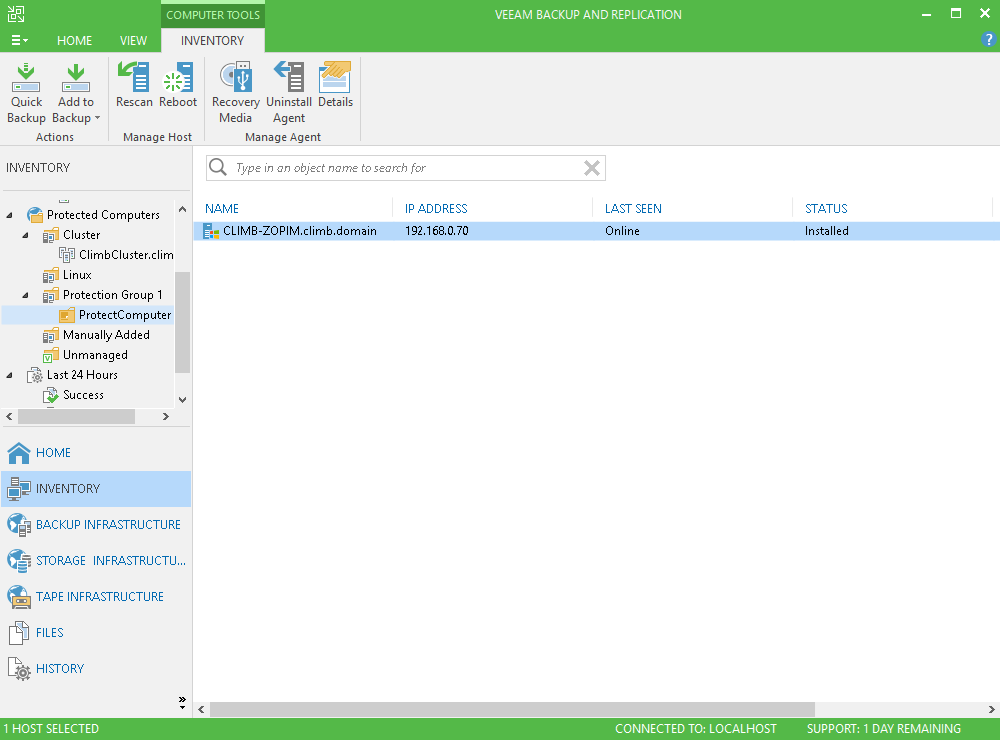Click the magnifier search icon
1000x740 pixels.
(218, 167)
